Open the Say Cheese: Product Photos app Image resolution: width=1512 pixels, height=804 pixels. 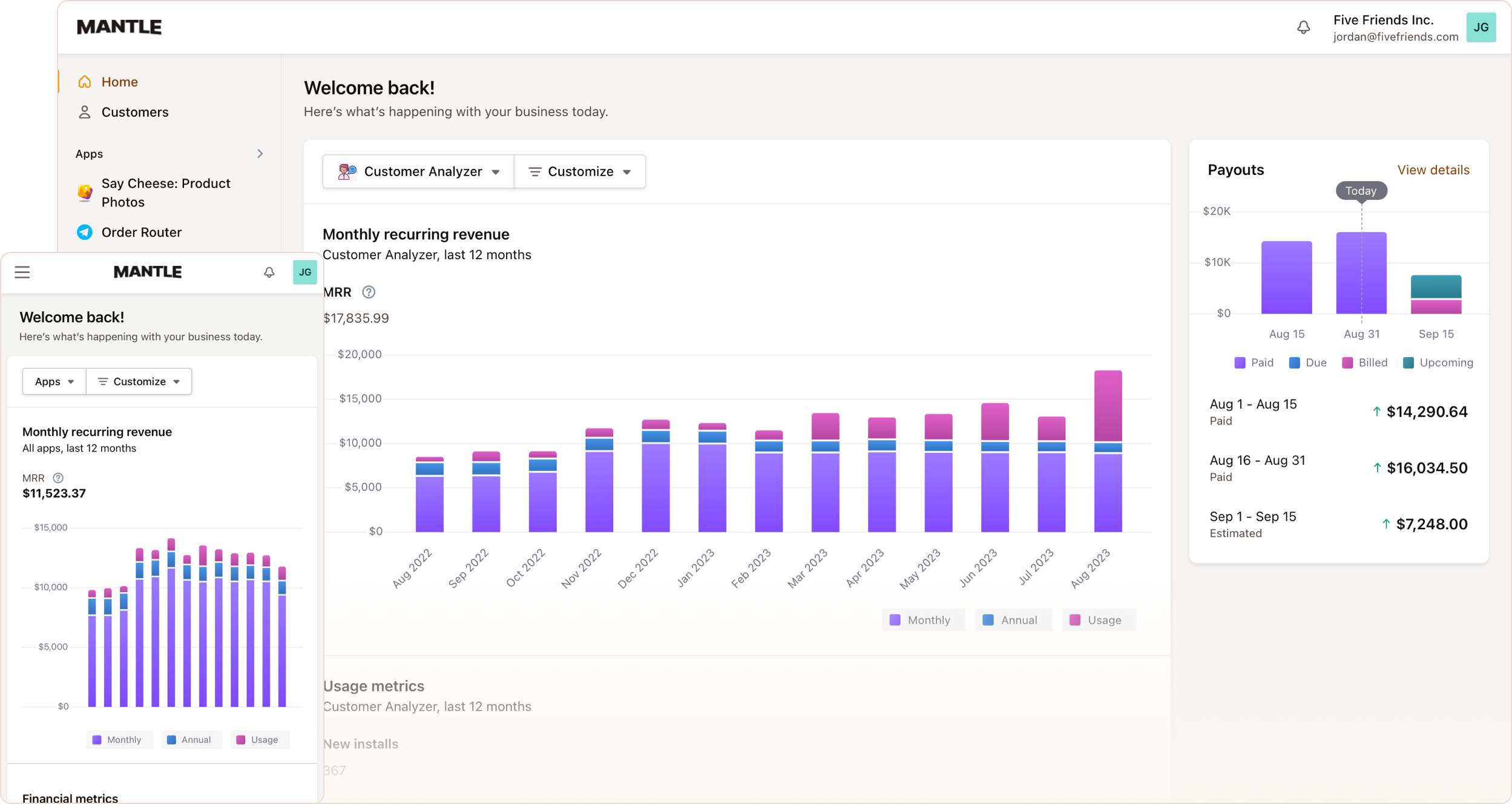tap(166, 193)
